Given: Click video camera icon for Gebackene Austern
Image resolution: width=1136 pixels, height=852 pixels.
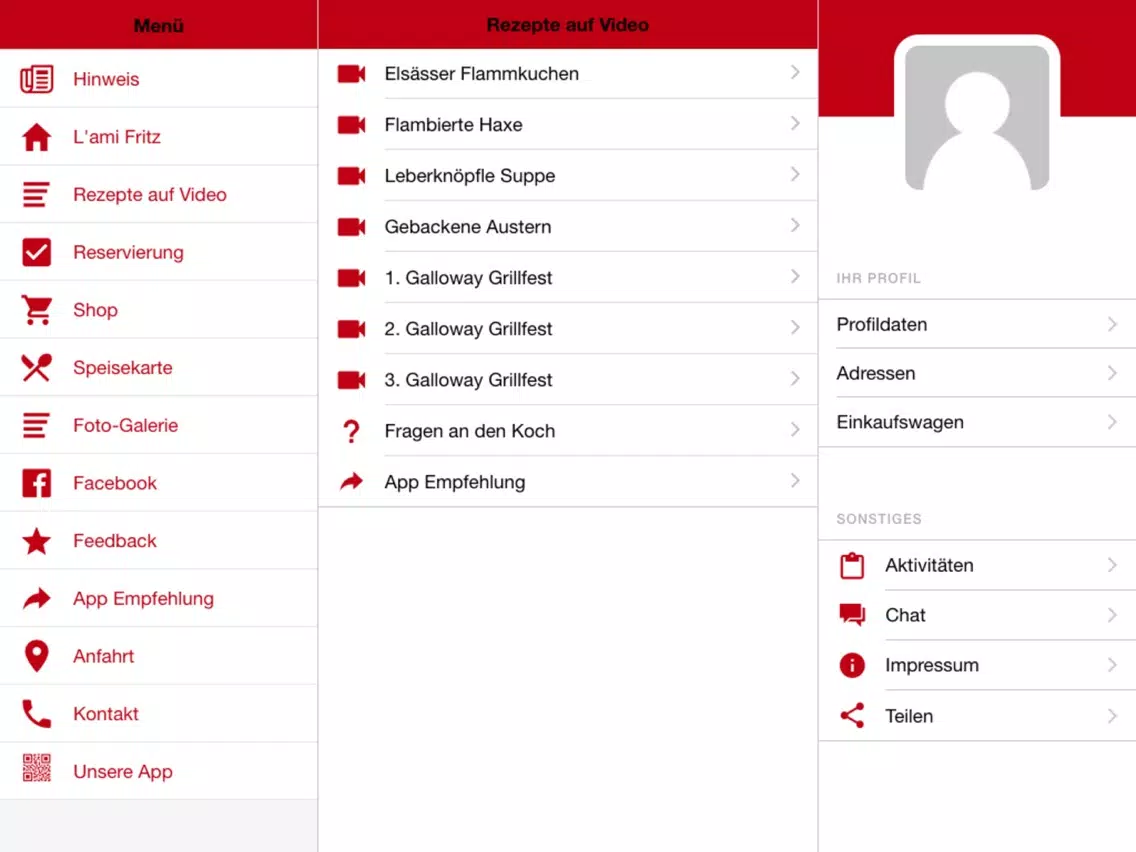Looking at the screenshot, I should coord(351,227).
